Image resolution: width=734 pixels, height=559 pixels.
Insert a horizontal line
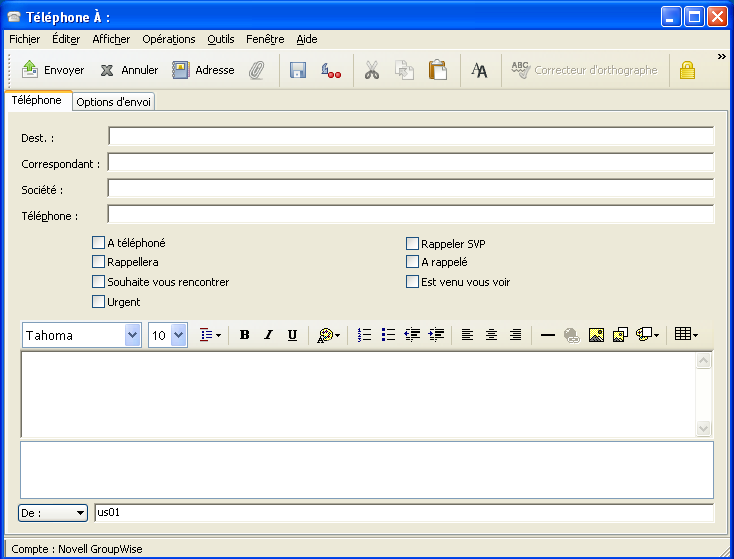547,335
